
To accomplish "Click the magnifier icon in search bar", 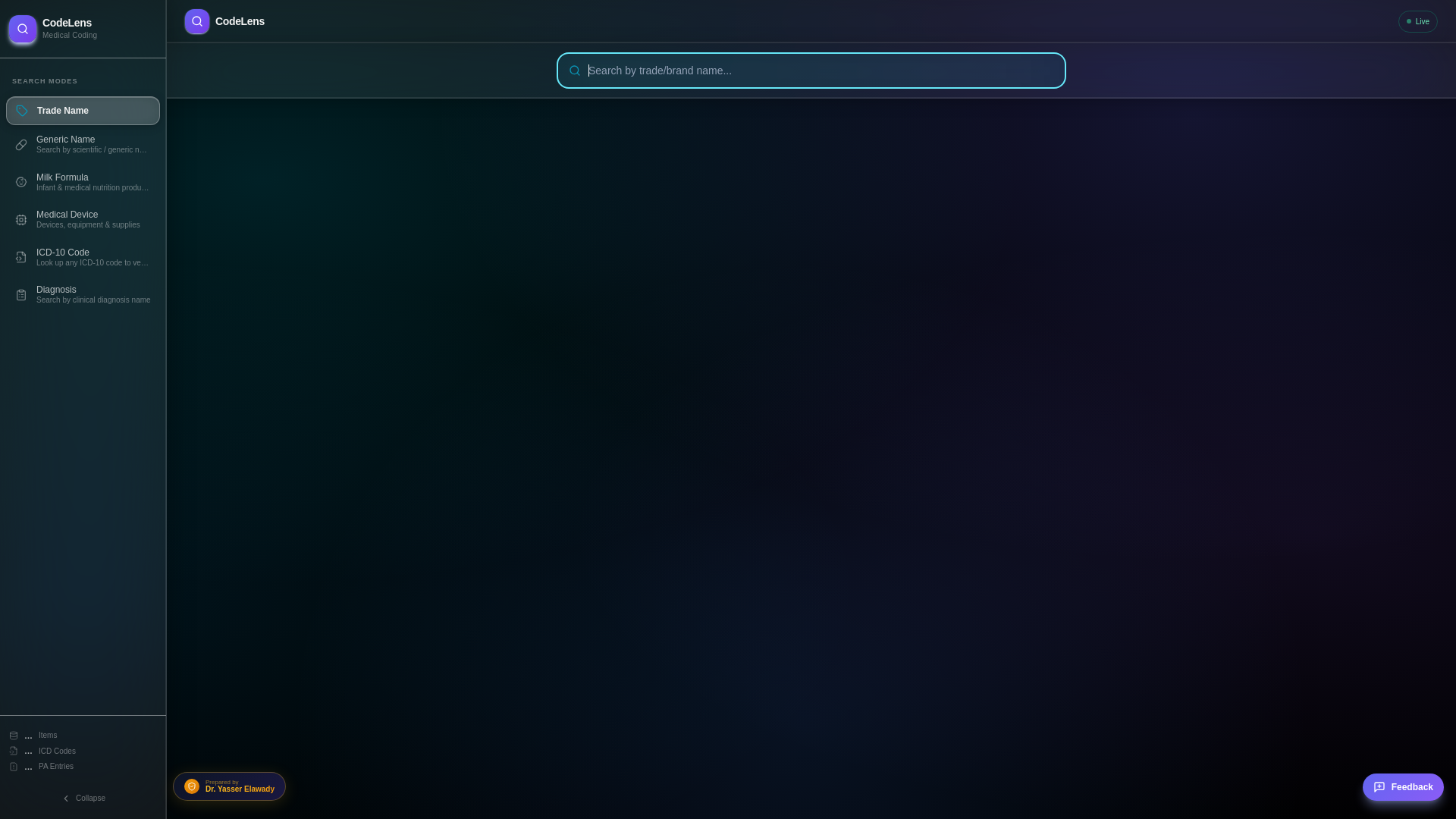I will [575, 71].
